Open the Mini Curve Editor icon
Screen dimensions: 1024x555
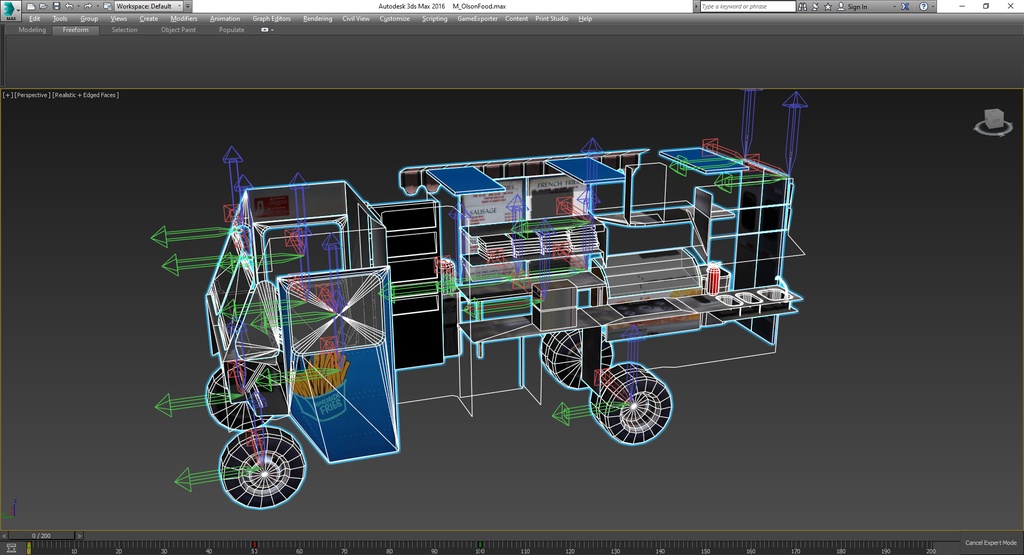[11, 548]
